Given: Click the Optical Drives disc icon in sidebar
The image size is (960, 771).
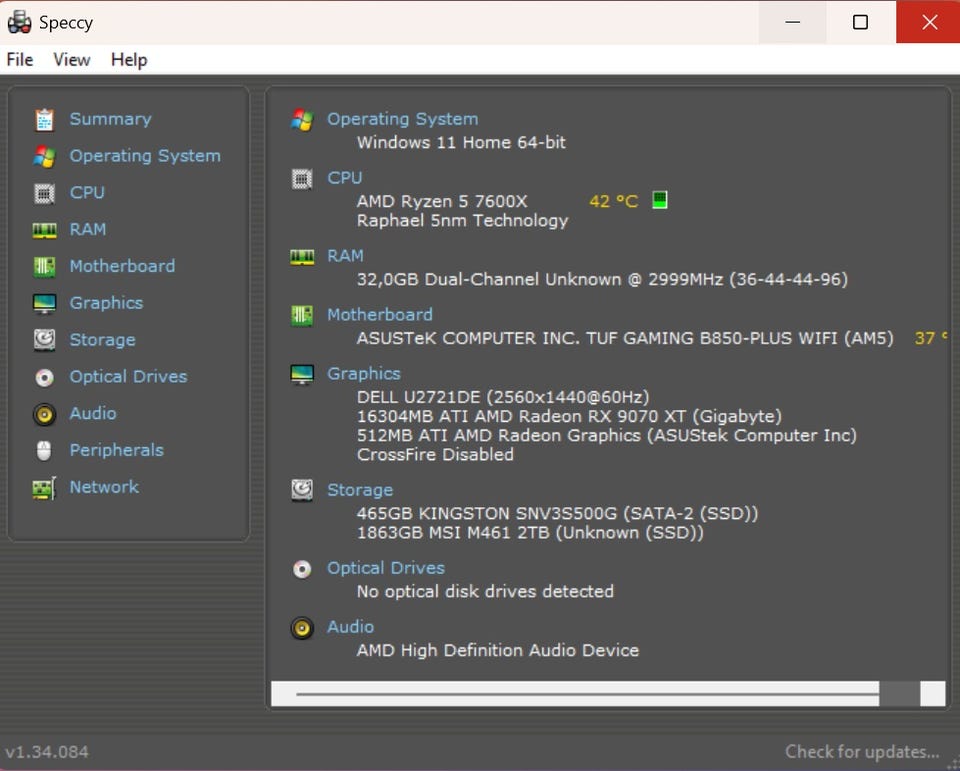Looking at the screenshot, I should [x=44, y=377].
